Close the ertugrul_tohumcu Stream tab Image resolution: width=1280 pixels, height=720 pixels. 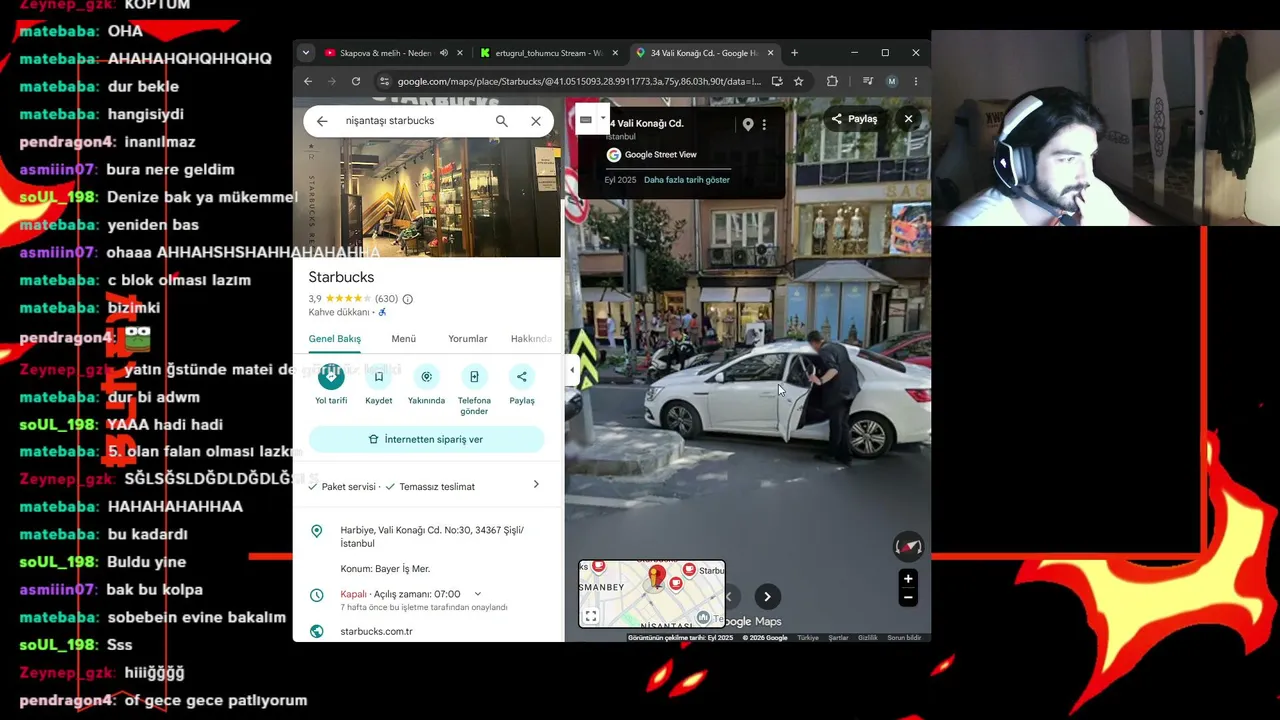coord(615,53)
